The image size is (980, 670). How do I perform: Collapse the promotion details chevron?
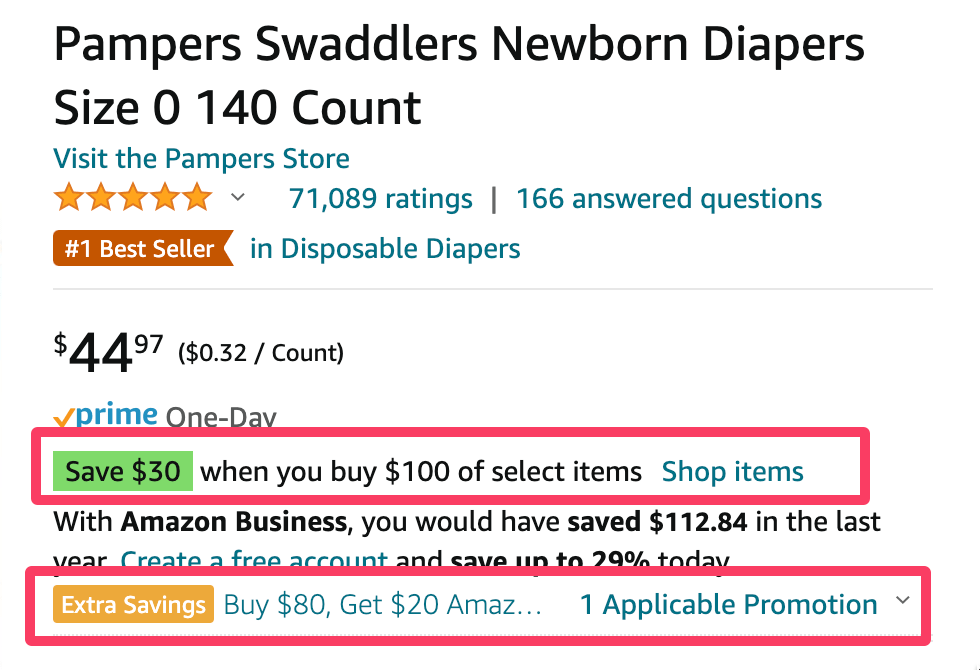(x=903, y=600)
